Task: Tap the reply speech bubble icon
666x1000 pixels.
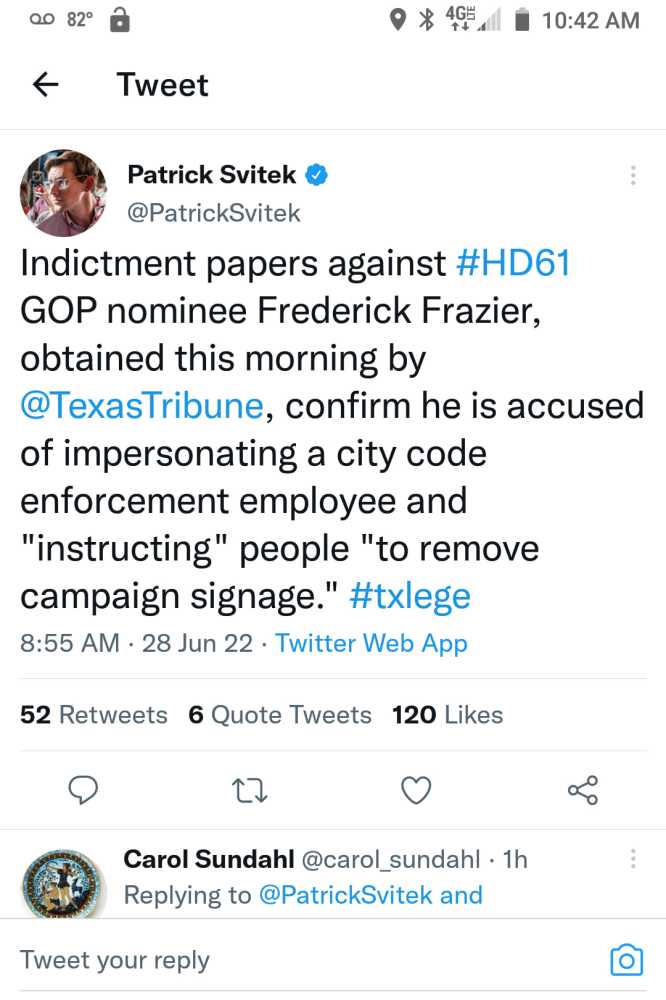Action: point(83,791)
